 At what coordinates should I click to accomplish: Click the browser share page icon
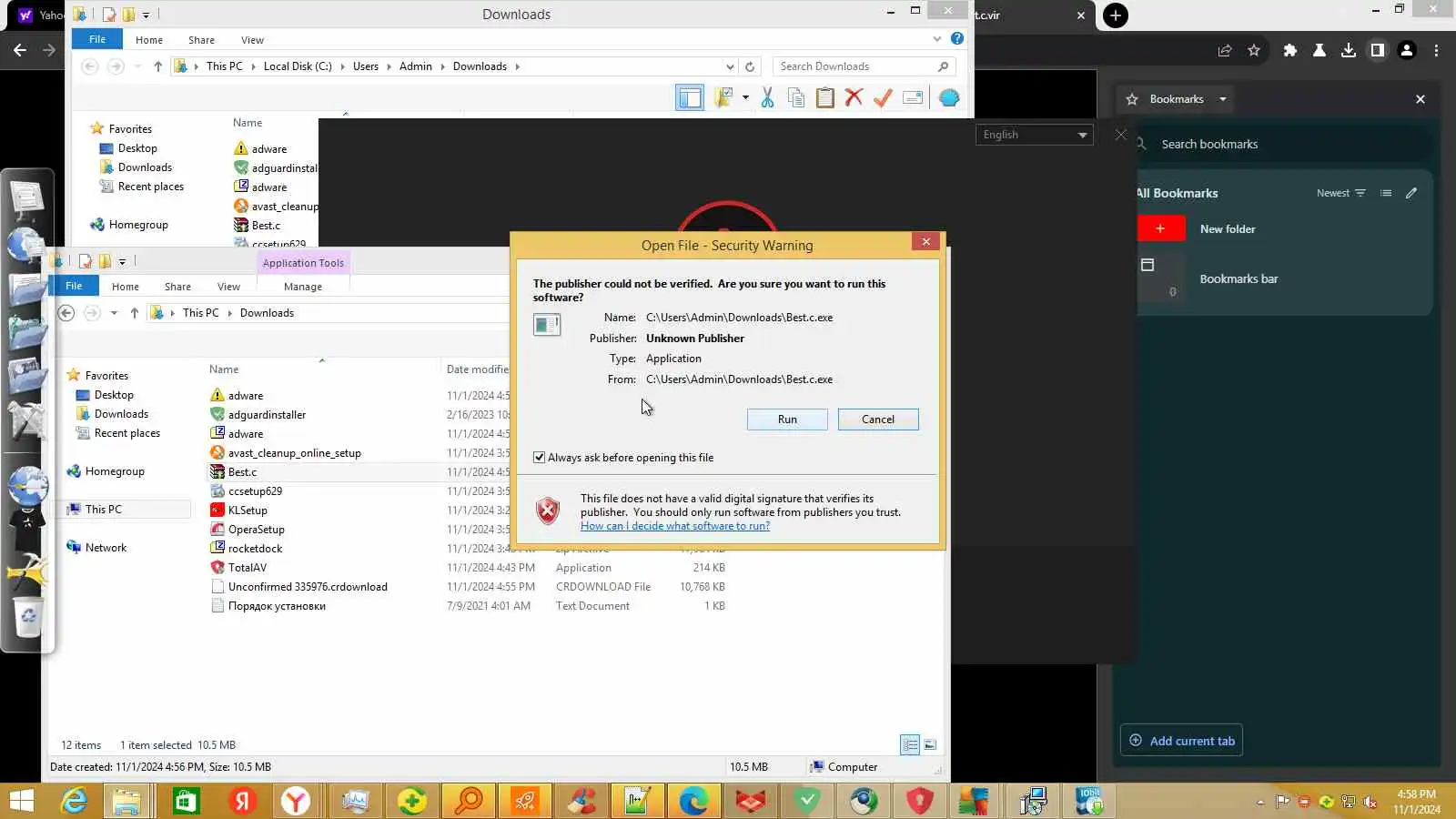[1225, 51]
